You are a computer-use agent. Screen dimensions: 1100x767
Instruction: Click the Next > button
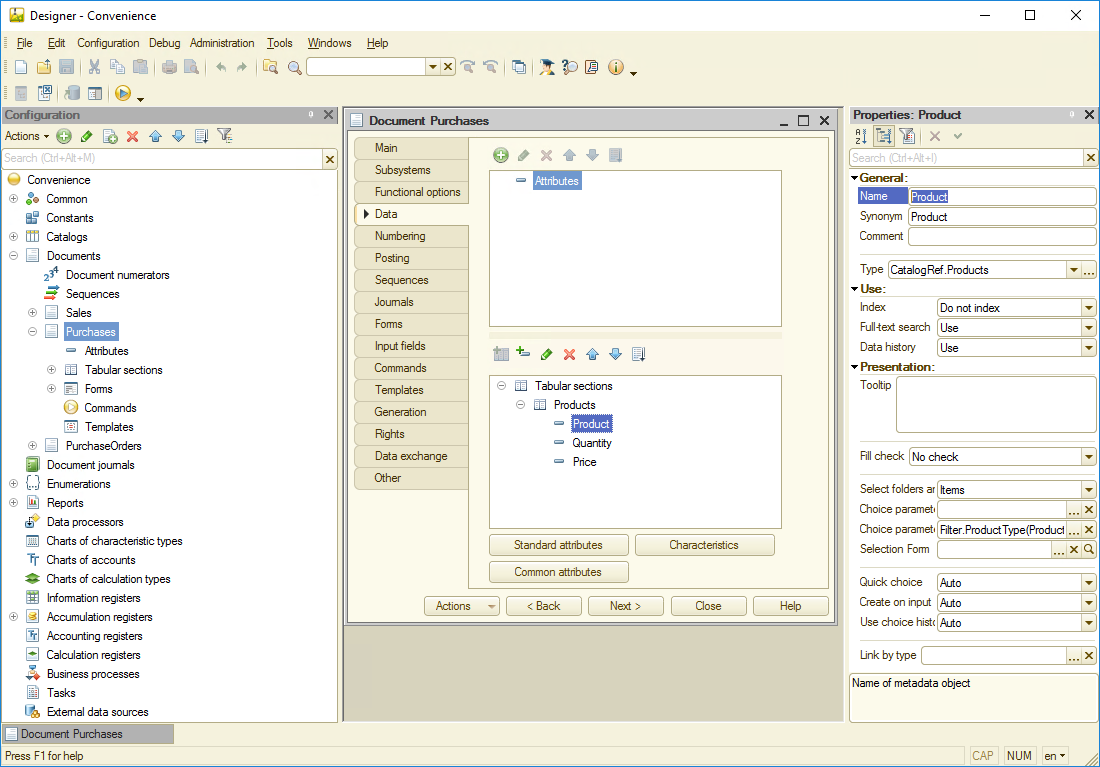[x=625, y=606]
